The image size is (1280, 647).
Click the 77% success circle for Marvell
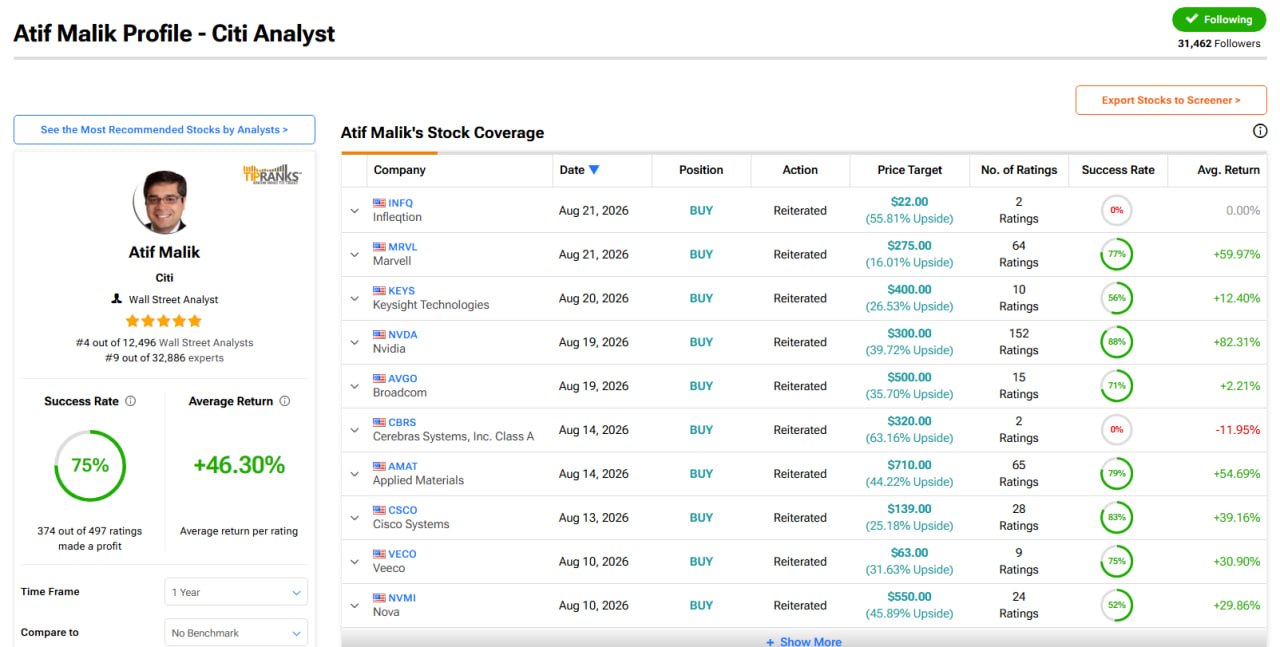[x=1117, y=254]
